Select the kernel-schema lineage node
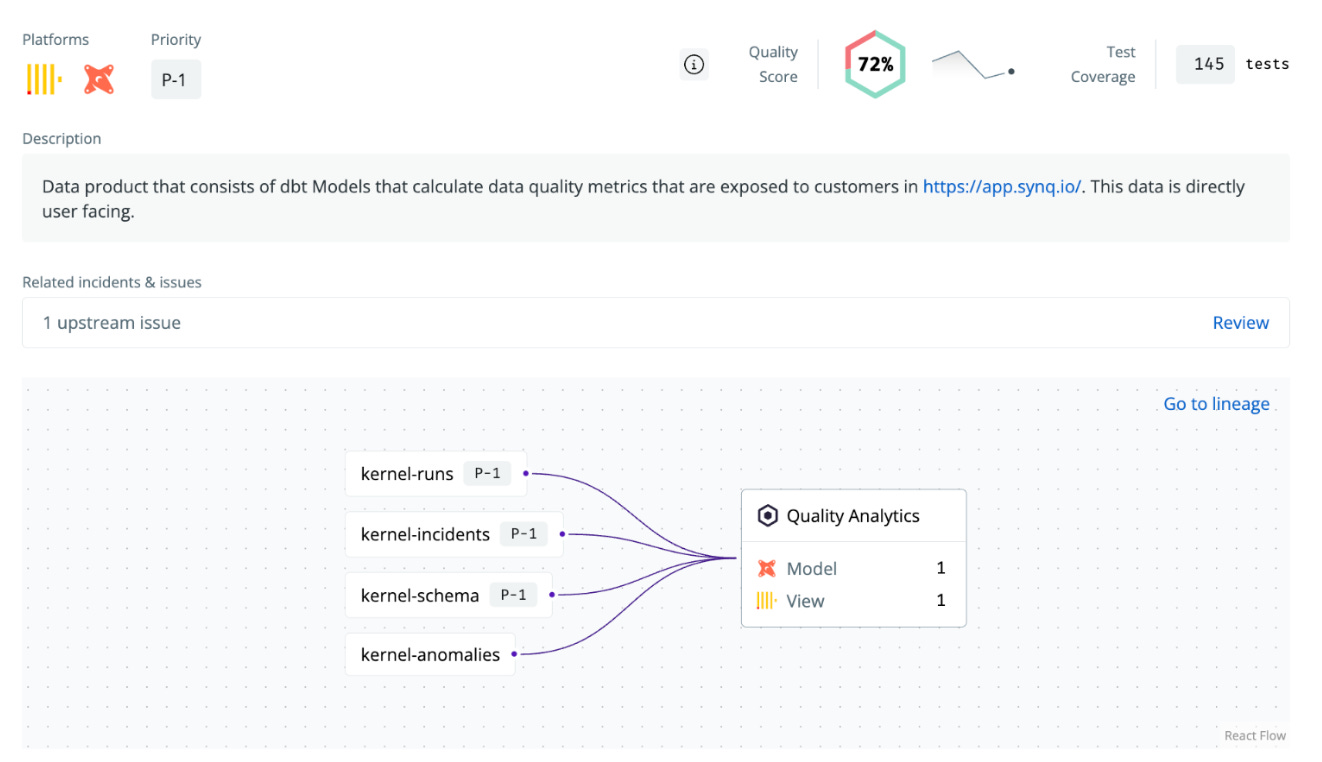1322x762 pixels. [449, 595]
